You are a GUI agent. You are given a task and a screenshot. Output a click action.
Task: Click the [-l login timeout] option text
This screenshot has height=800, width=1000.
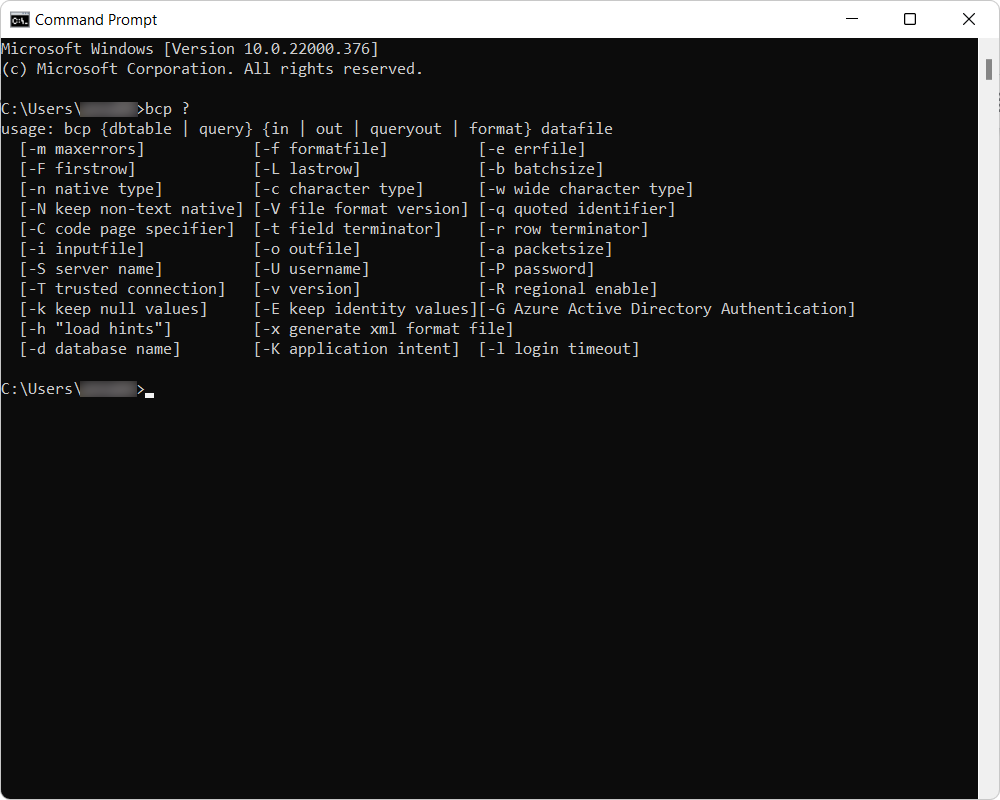coord(558,348)
